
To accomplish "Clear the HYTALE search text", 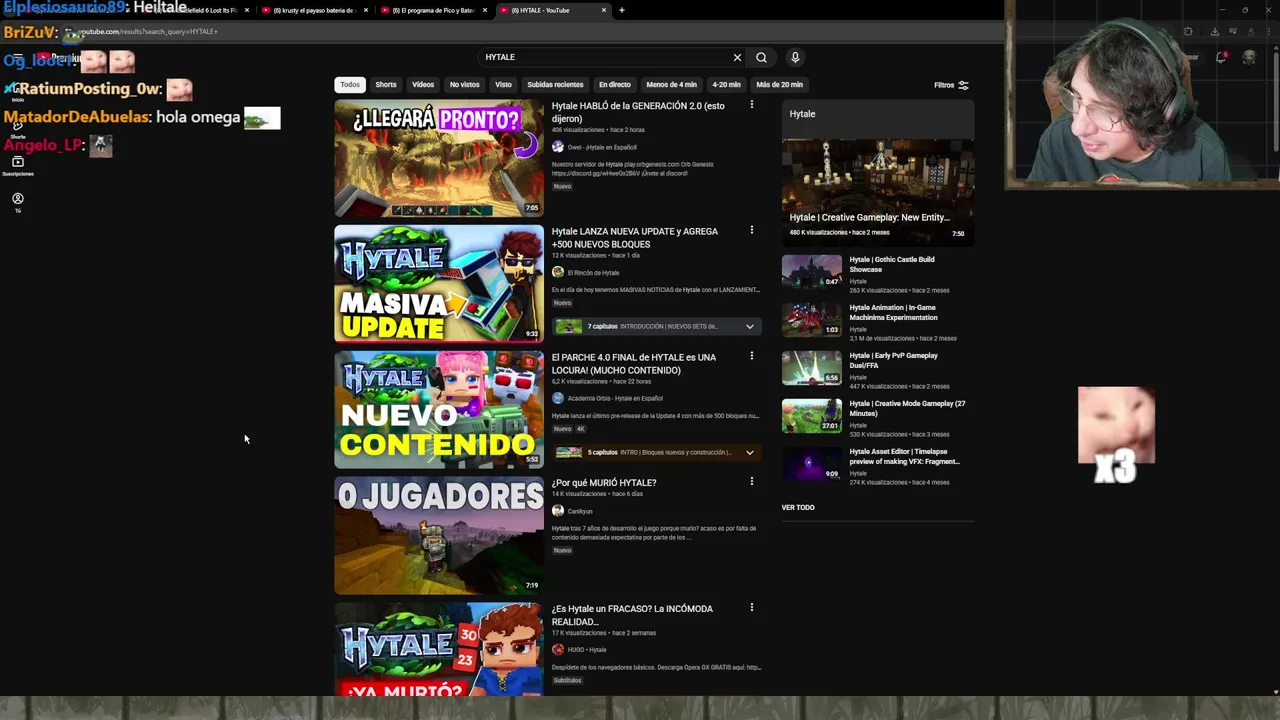I will 737,57.
